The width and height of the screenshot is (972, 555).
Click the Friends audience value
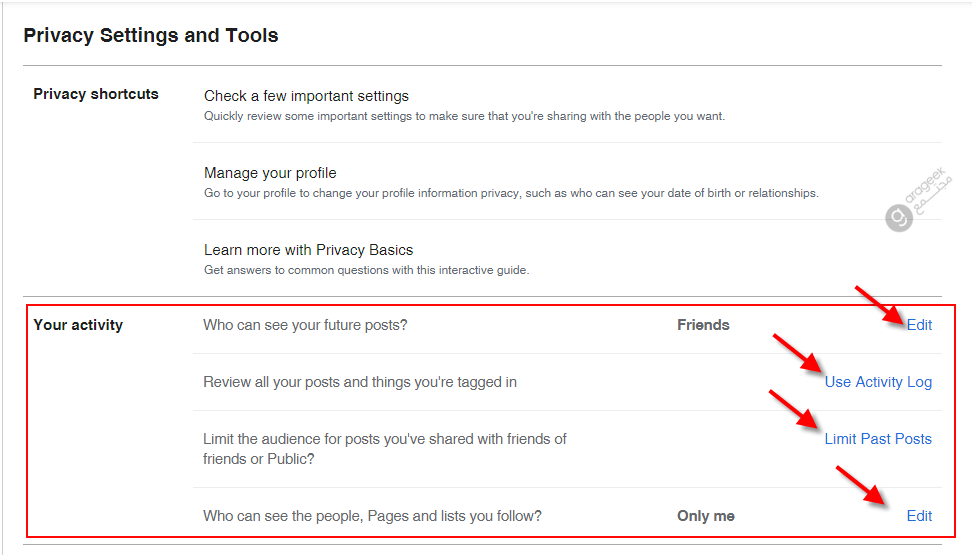click(703, 325)
